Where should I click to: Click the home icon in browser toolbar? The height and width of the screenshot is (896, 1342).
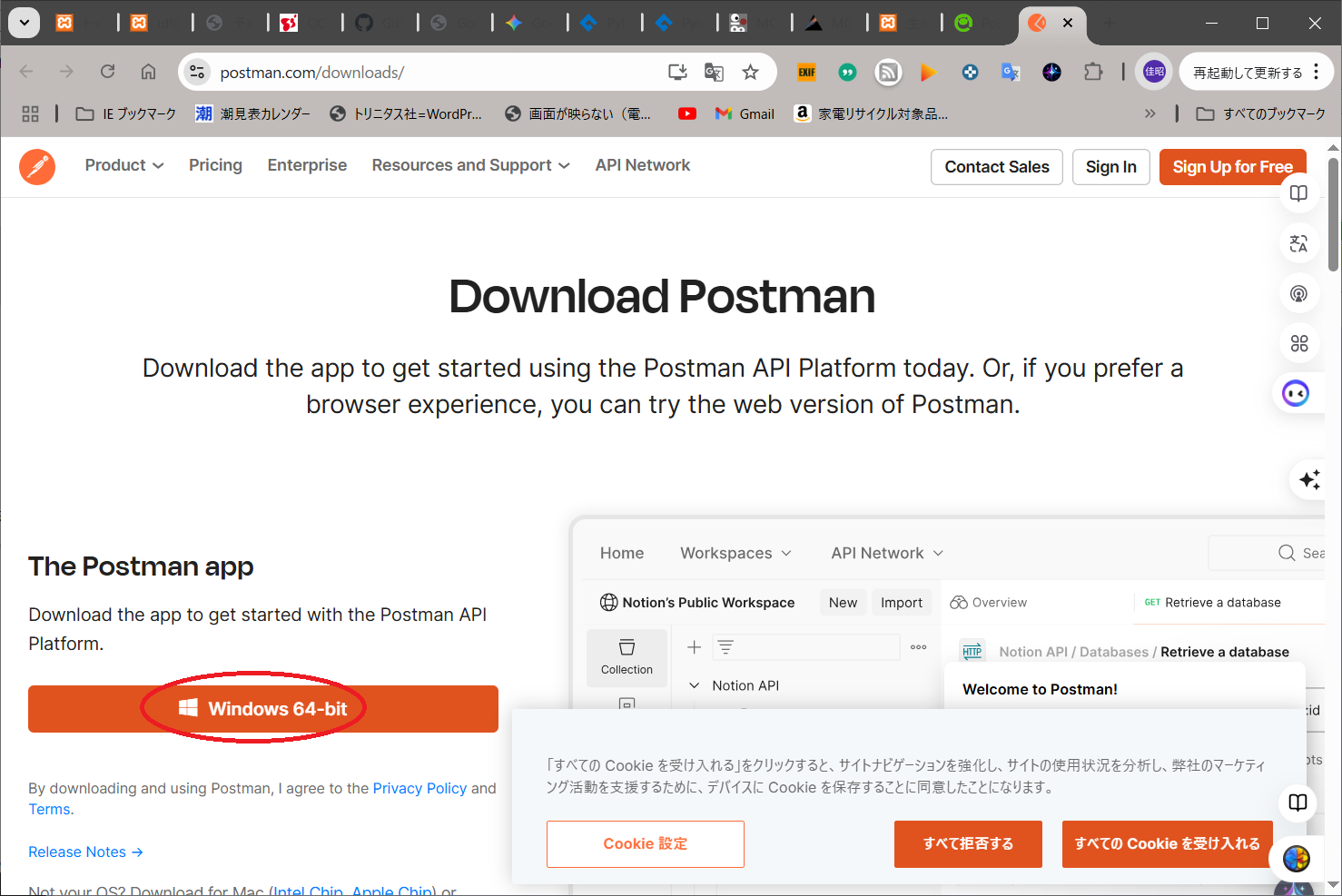tap(148, 72)
